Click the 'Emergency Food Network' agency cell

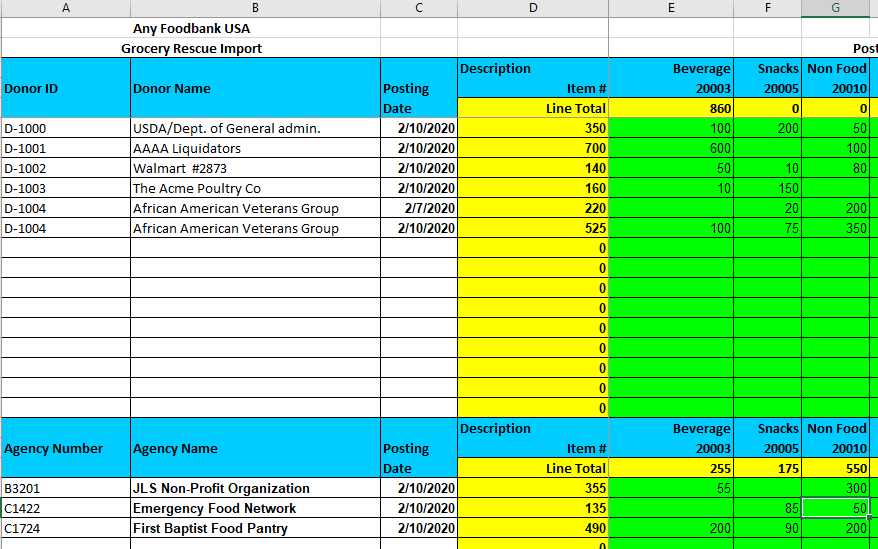point(255,508)
